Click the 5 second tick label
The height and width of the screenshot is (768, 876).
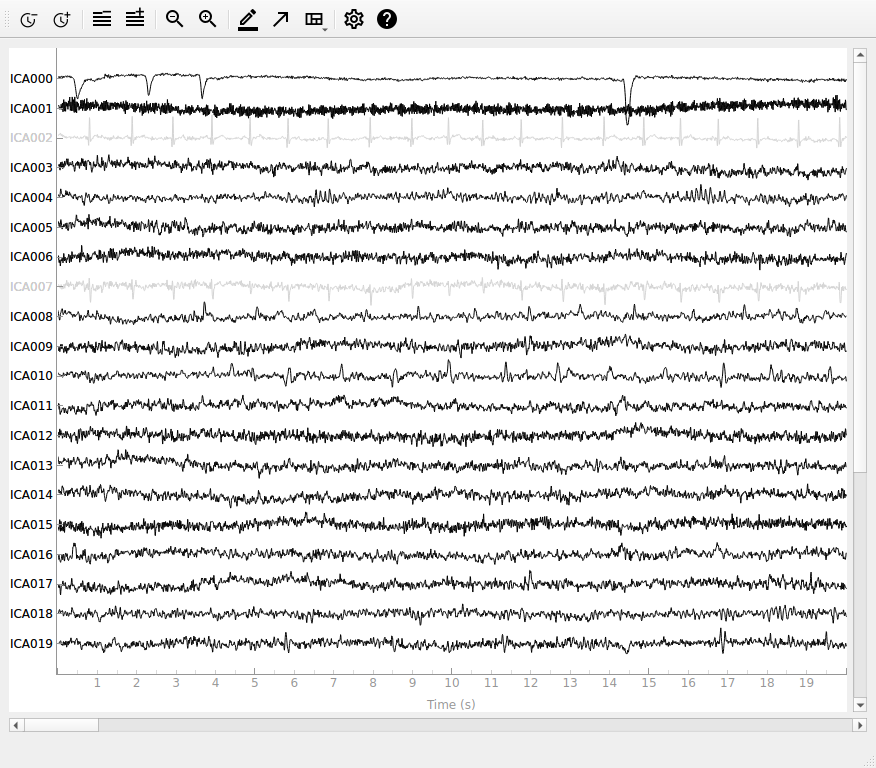[255, 683]
